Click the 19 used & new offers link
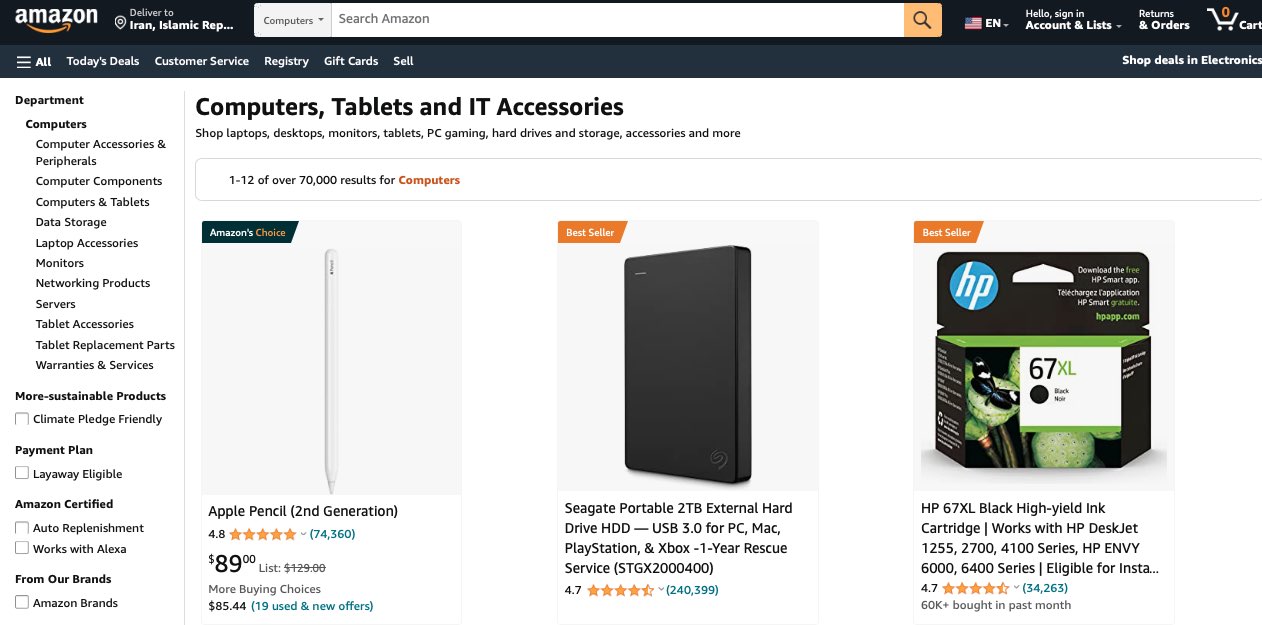This screenshot has width=1262, height=625. click(x=312, y=606)
